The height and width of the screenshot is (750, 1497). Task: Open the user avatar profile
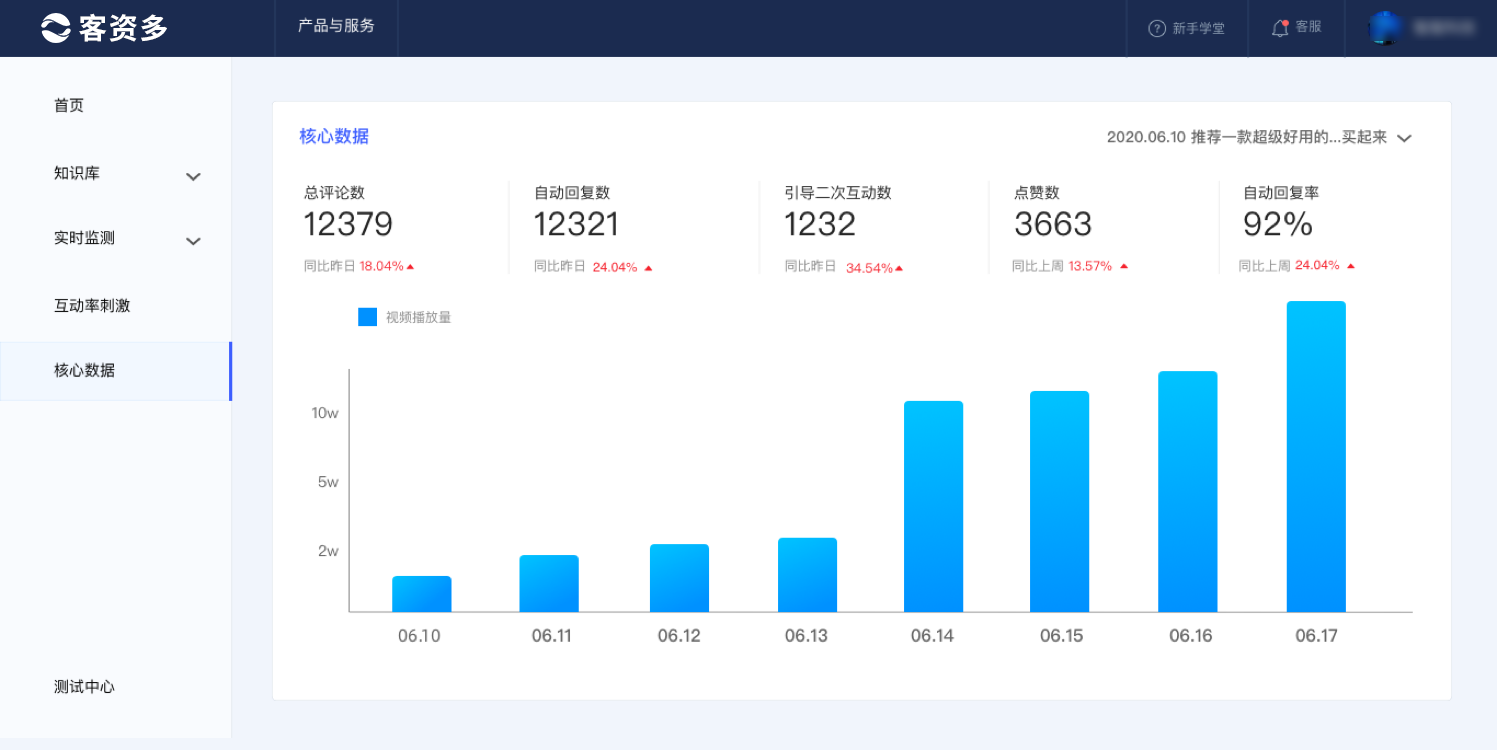pos(1385,28)
